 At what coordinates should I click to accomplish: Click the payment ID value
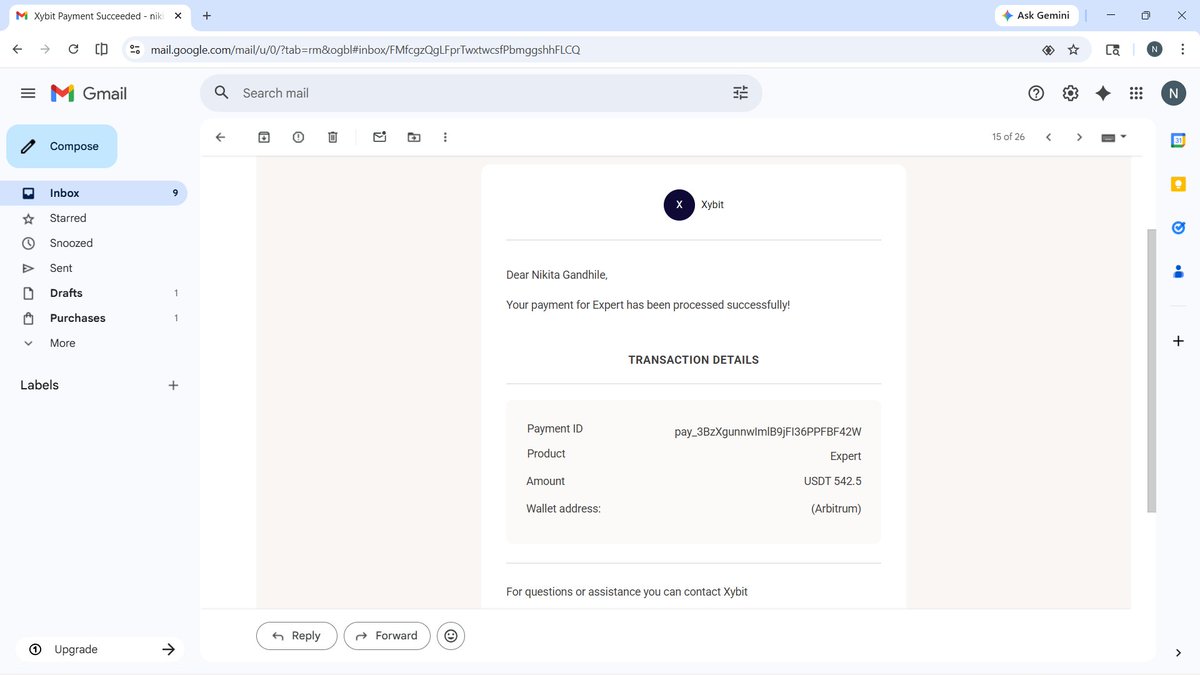(768, 432)
